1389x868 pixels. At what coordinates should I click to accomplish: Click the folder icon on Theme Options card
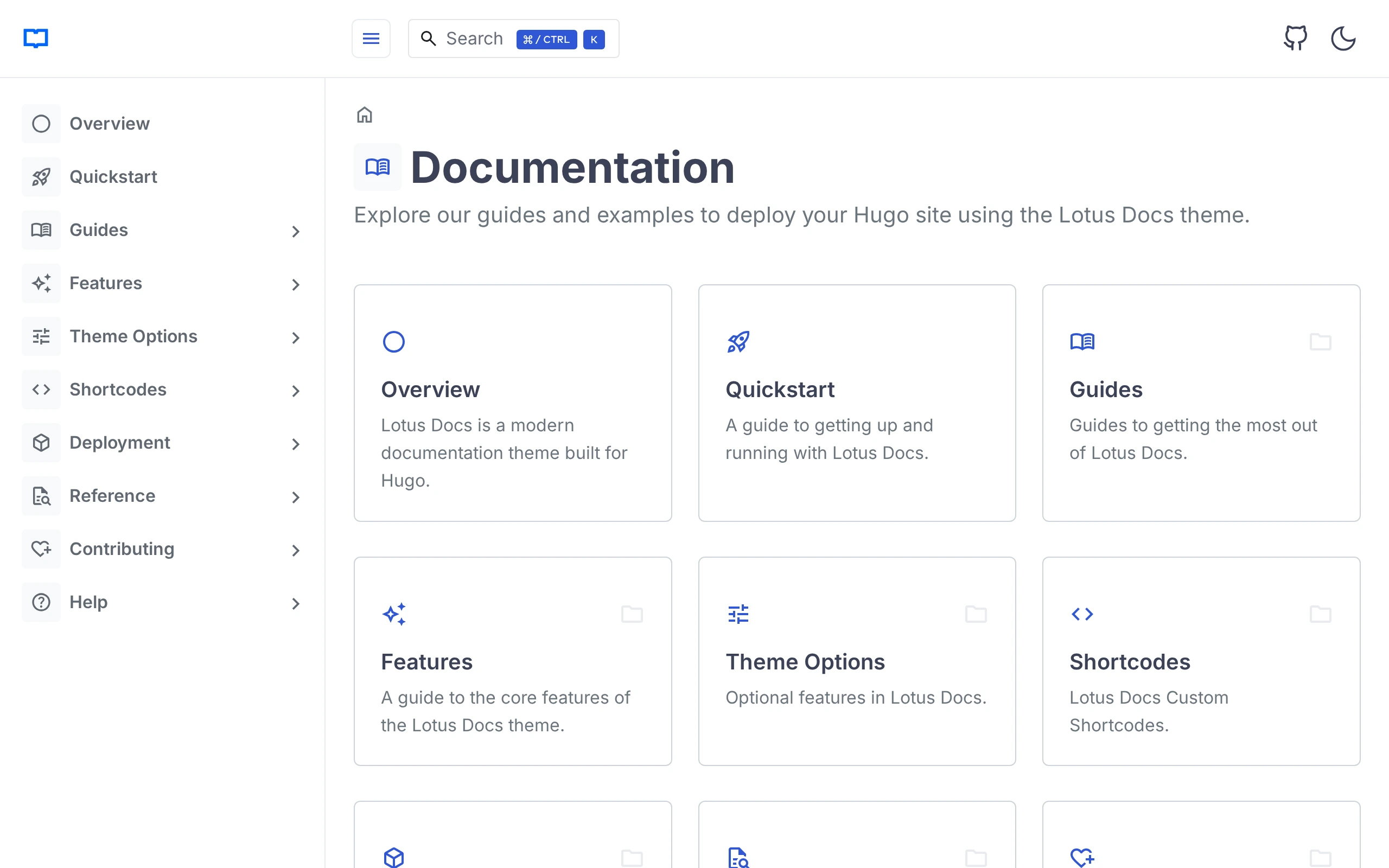coord(976,614)
